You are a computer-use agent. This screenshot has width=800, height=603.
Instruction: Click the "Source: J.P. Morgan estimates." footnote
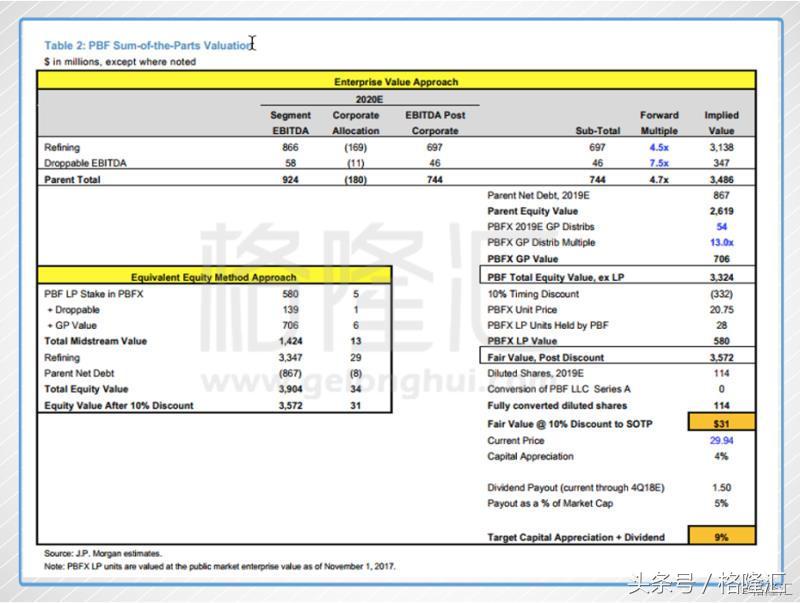pyautogui.click(x=103, y=554)
